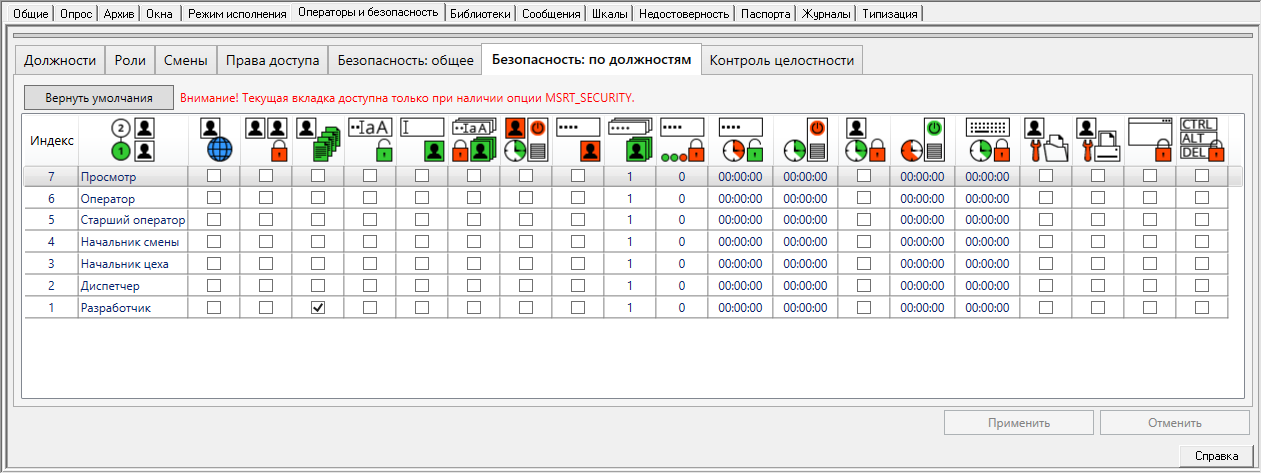Check the user clock lock box for Просмотр
The width and height of the screenshot is (1262, 474).
864,176
